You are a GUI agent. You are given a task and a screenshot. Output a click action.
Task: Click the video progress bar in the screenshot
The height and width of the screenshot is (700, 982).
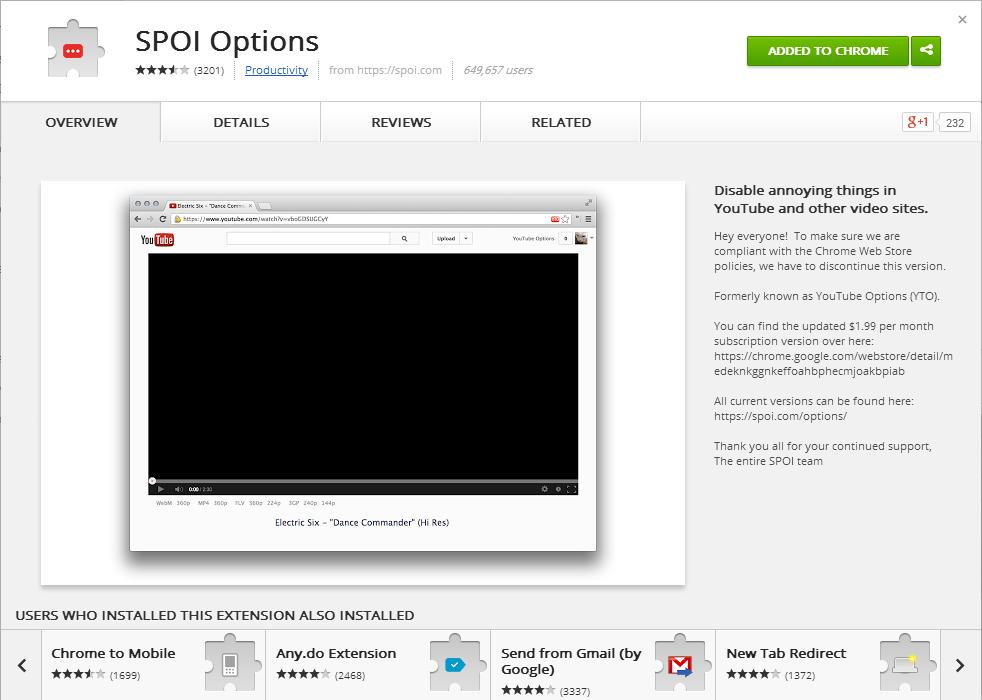point(363,481)
